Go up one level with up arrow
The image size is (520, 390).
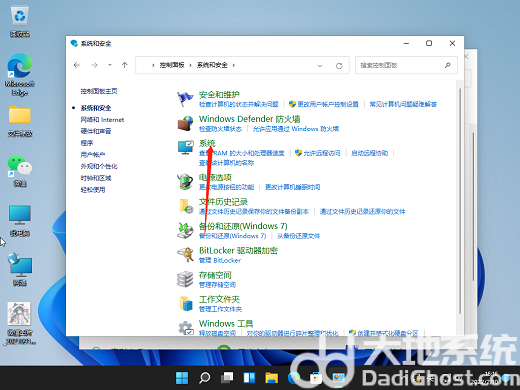pos(125,65)
